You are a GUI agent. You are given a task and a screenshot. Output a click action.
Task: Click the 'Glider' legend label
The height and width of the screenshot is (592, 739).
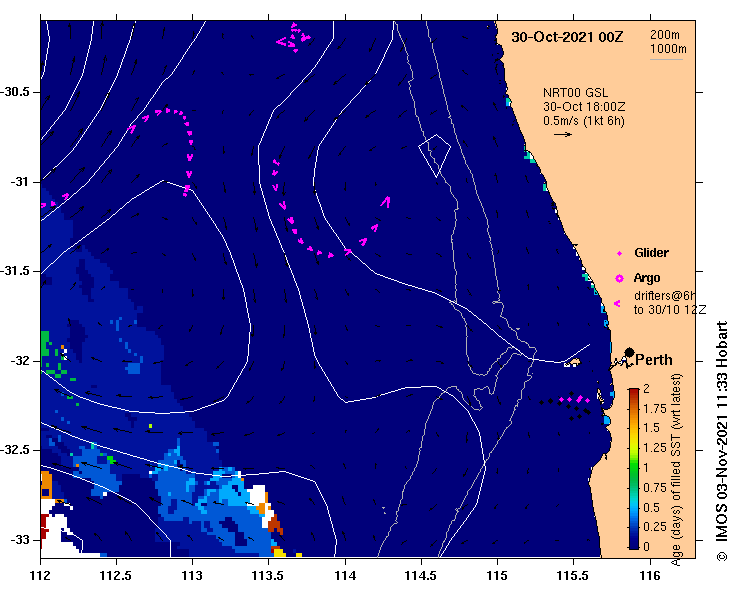[651, 253]
